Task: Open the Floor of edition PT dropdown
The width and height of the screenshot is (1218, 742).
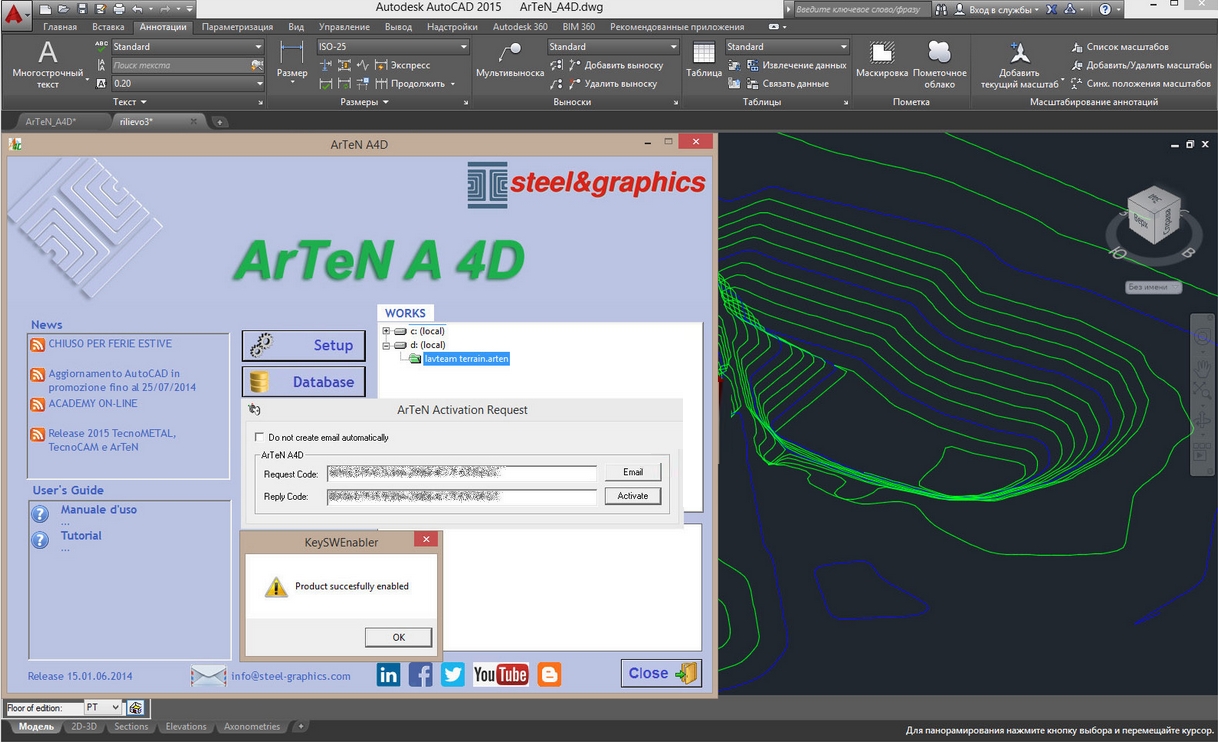Action: click(102, 708)
